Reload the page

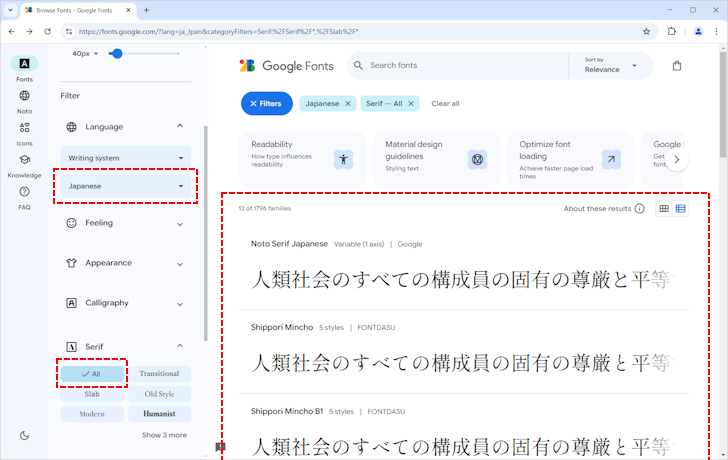[47, 32]
